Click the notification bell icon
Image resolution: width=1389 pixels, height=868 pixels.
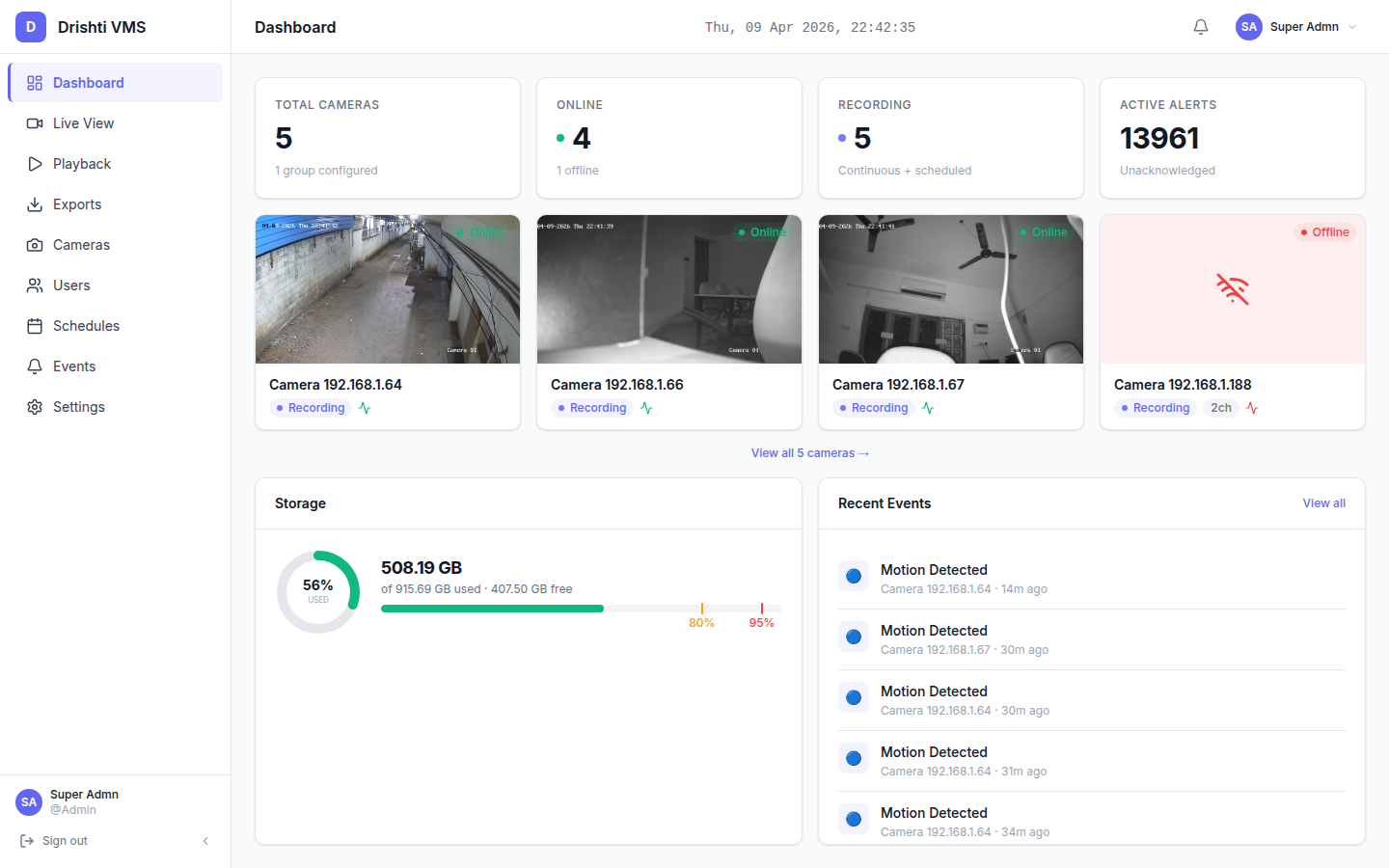pyautogui.click(x=1200, y=27)
